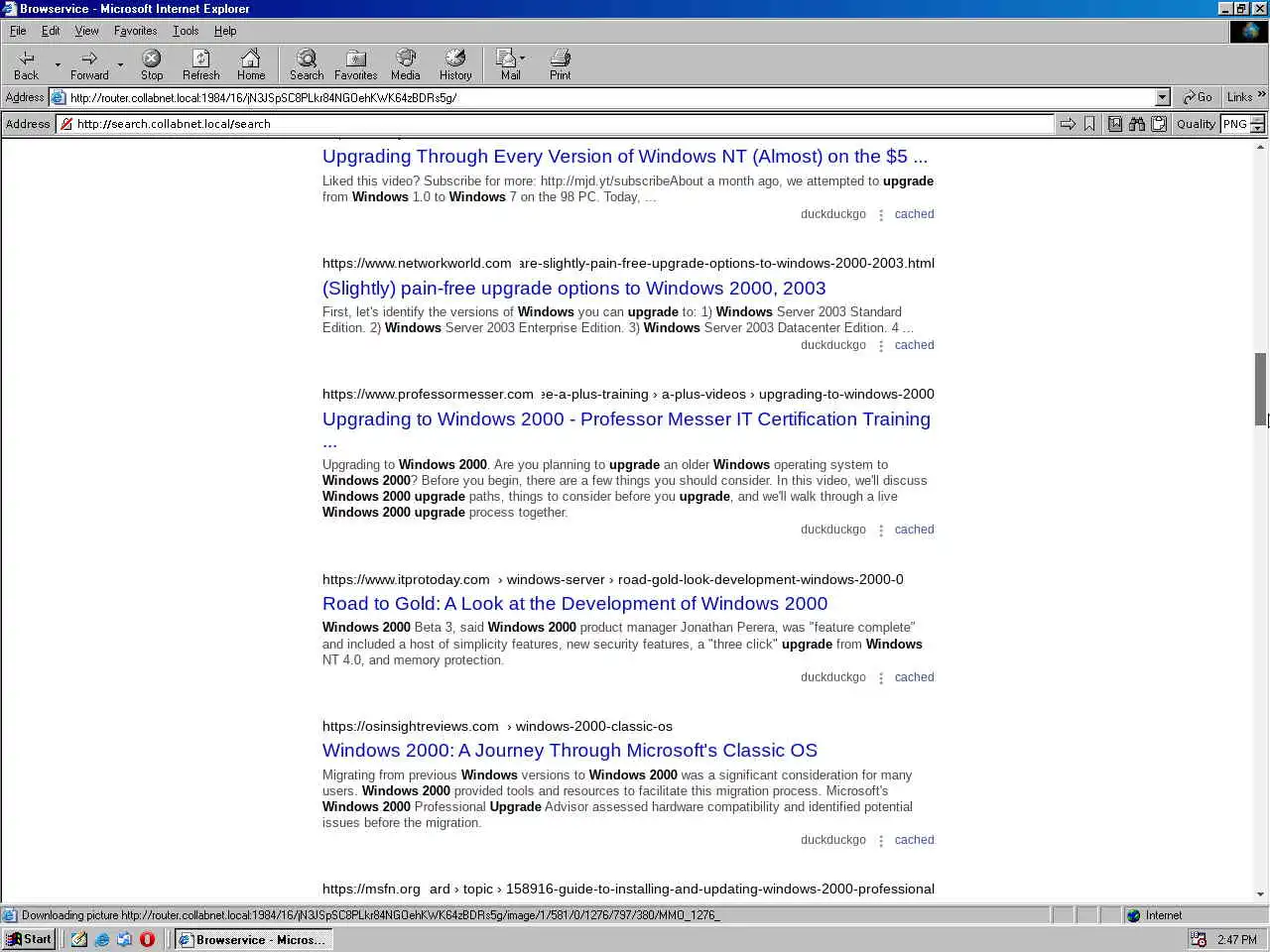Viewport: 1270px width, 952px height.
Task: Open the three-dot menu for the itprotoday result
Action: coord(880,678)
